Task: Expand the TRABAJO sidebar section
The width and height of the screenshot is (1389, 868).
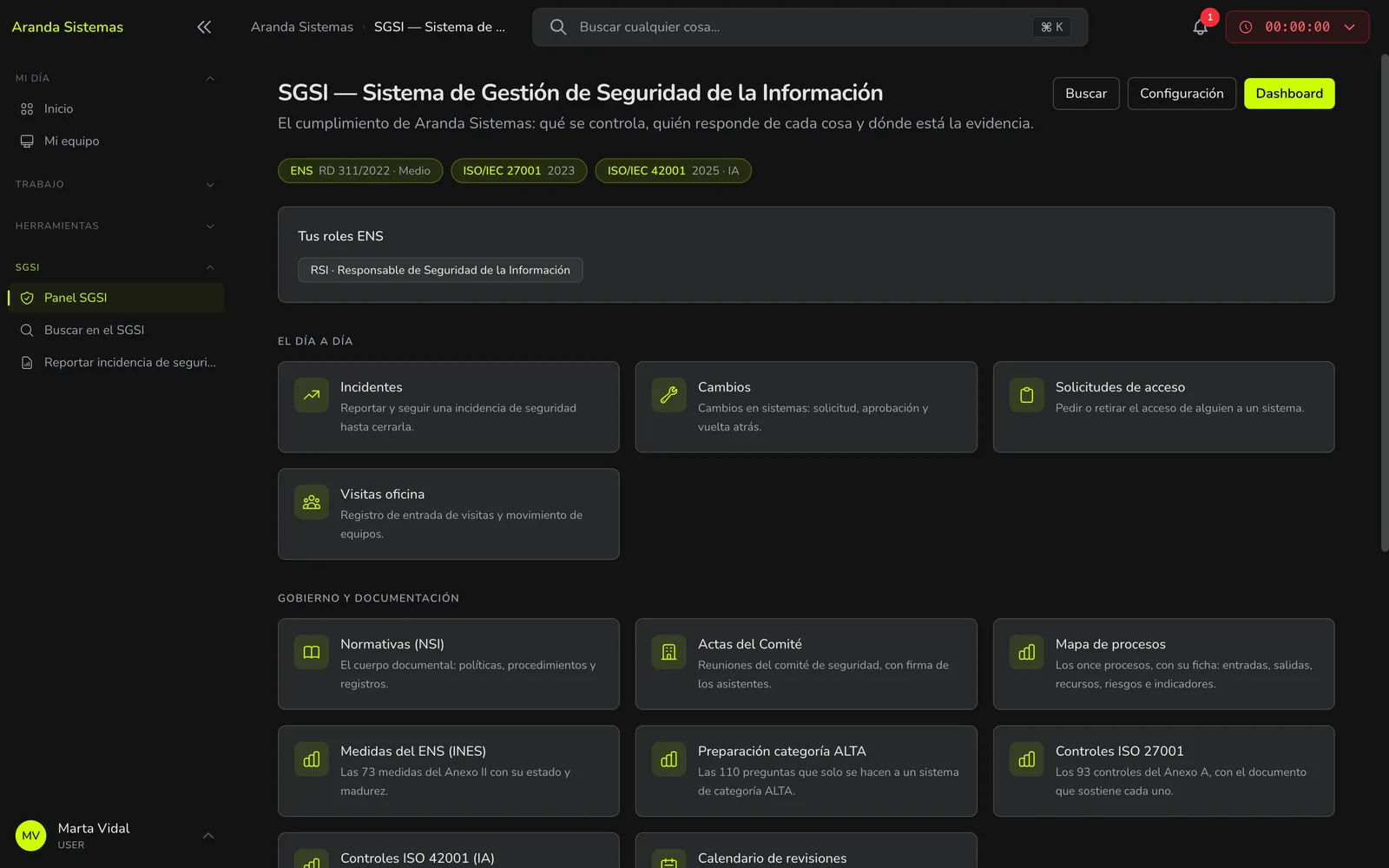Action: [210, 184]
